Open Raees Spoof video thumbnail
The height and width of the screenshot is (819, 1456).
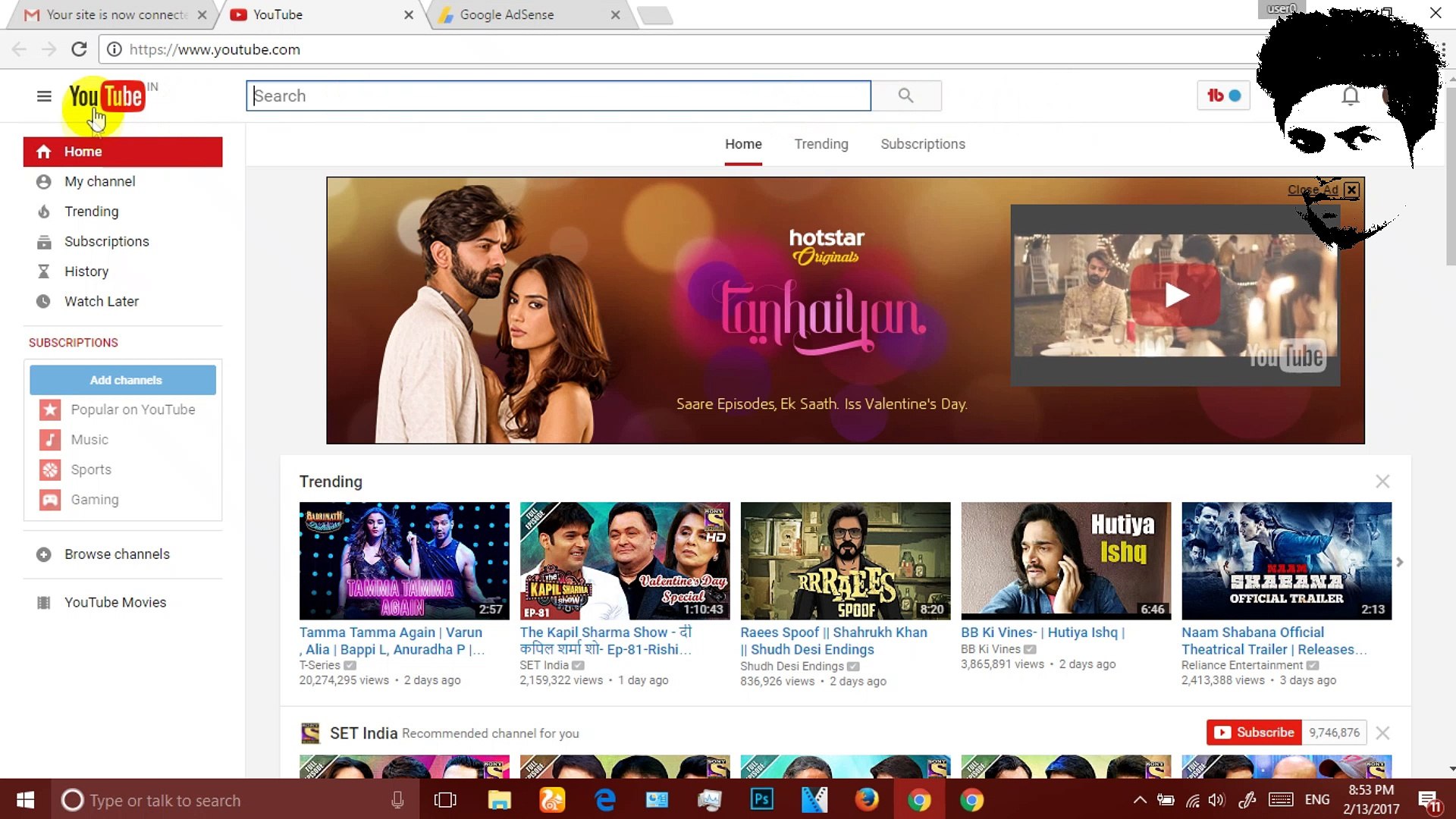point(846,560)
